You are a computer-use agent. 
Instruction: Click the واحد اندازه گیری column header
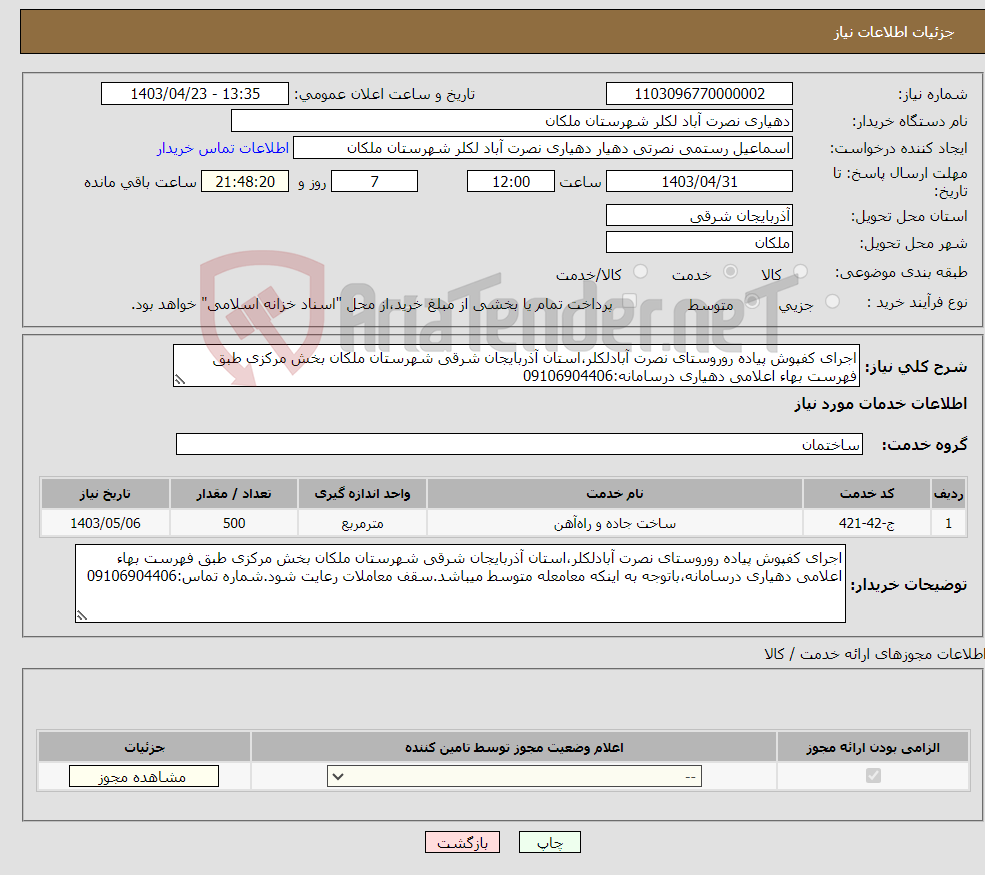(x=362, y=494)
